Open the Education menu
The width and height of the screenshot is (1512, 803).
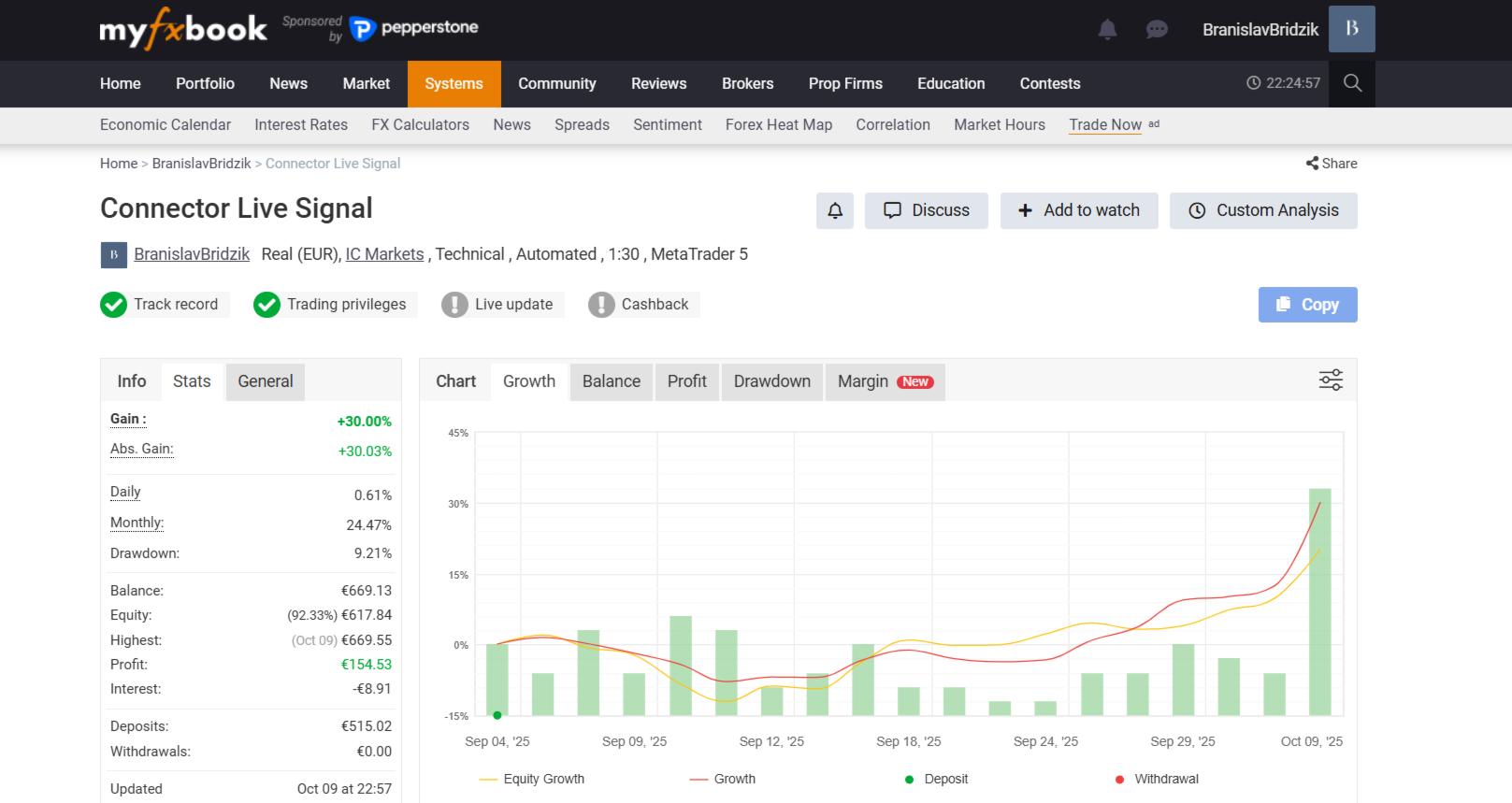(951, 84)
